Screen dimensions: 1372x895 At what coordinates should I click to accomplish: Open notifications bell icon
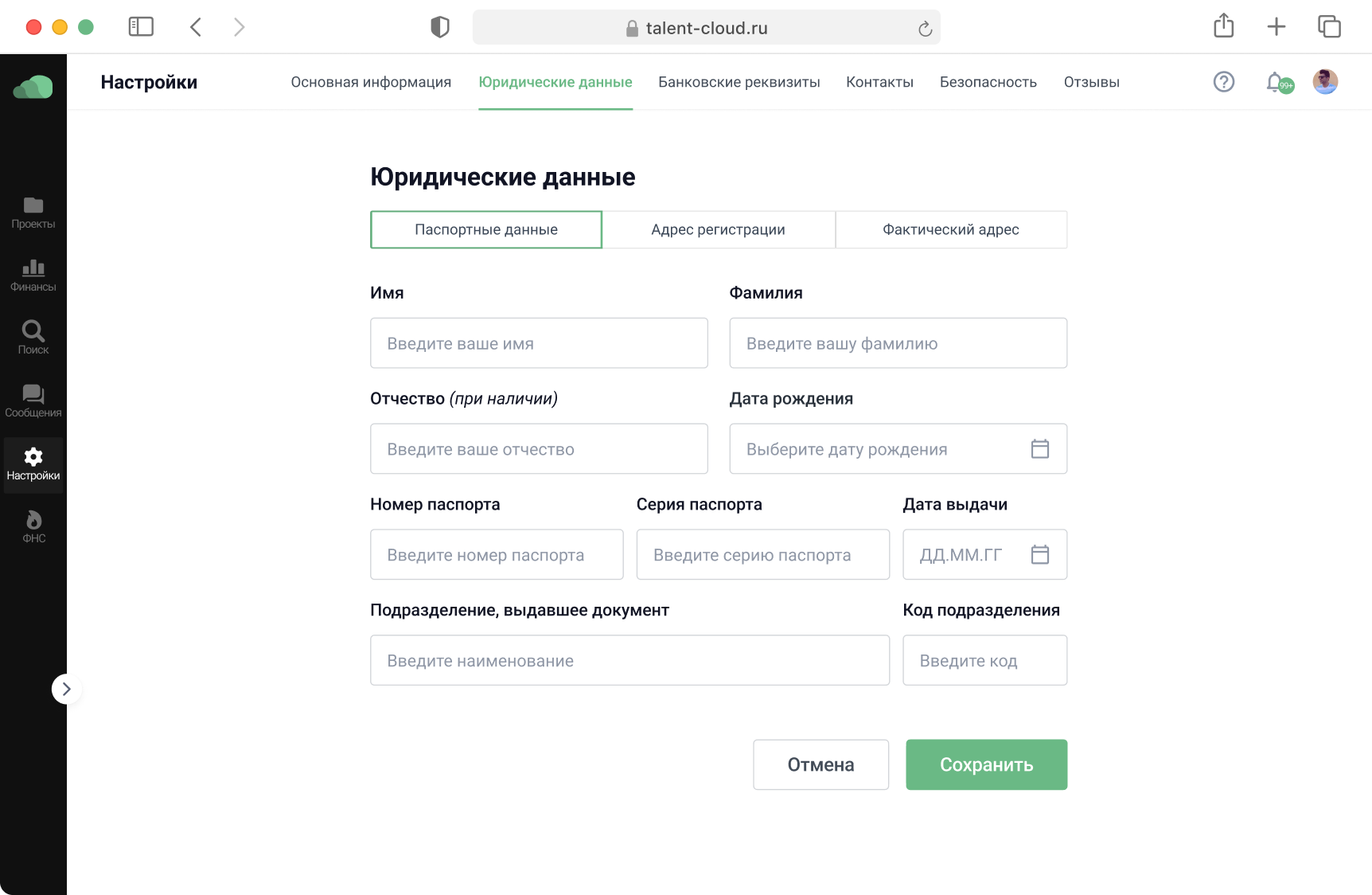click(1276, 82)
